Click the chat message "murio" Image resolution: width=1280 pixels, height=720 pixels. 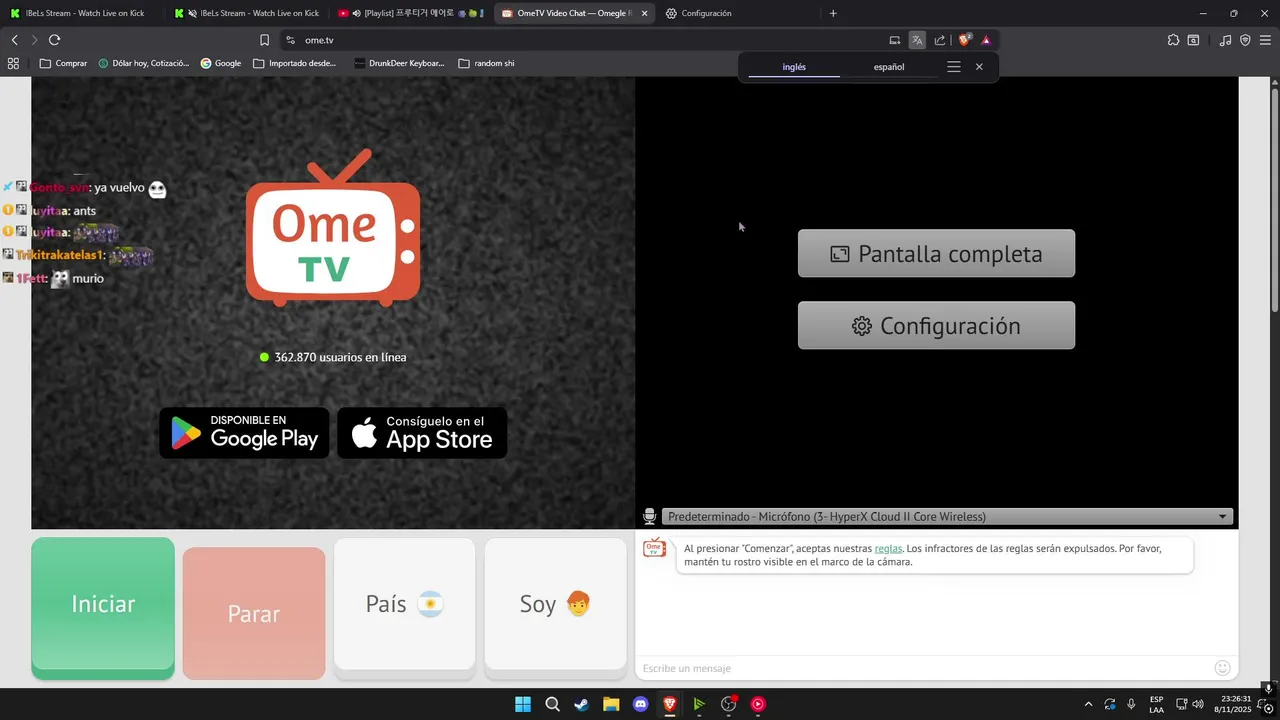pos(88,278)
